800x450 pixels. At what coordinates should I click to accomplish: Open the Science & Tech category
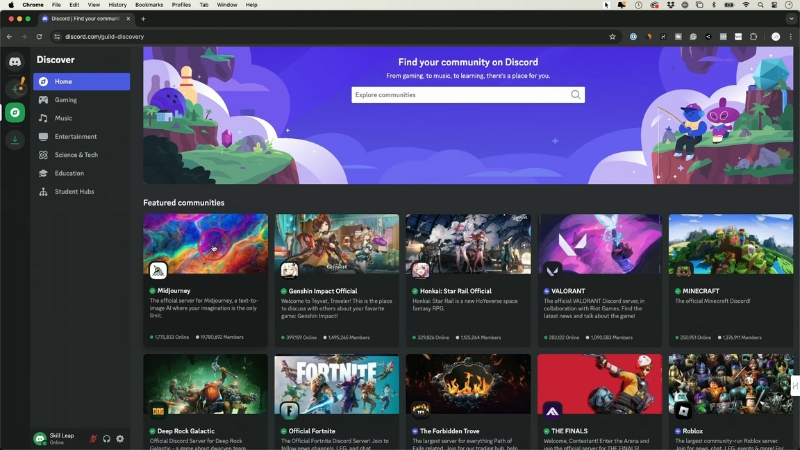76,155
